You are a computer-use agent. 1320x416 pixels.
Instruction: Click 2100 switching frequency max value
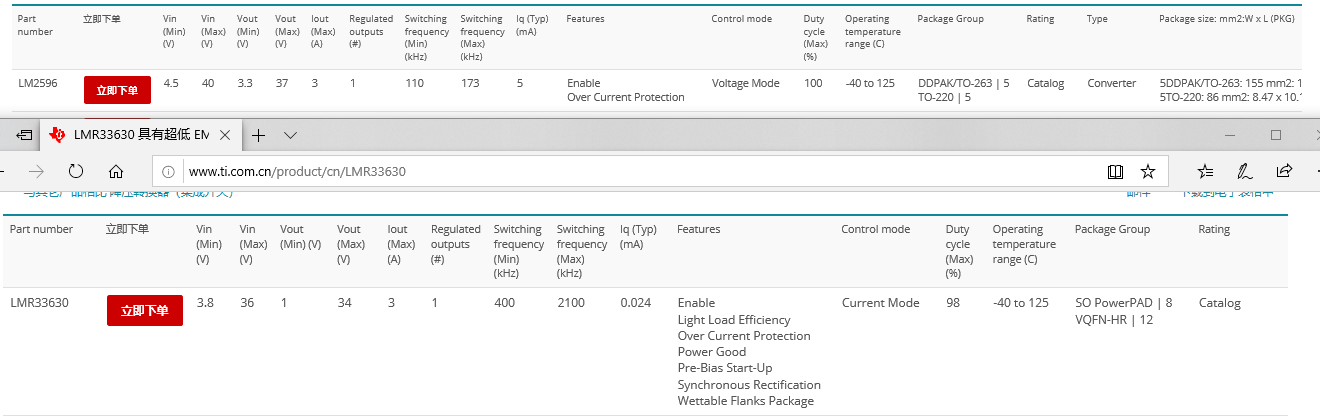(x=571, y=303)
